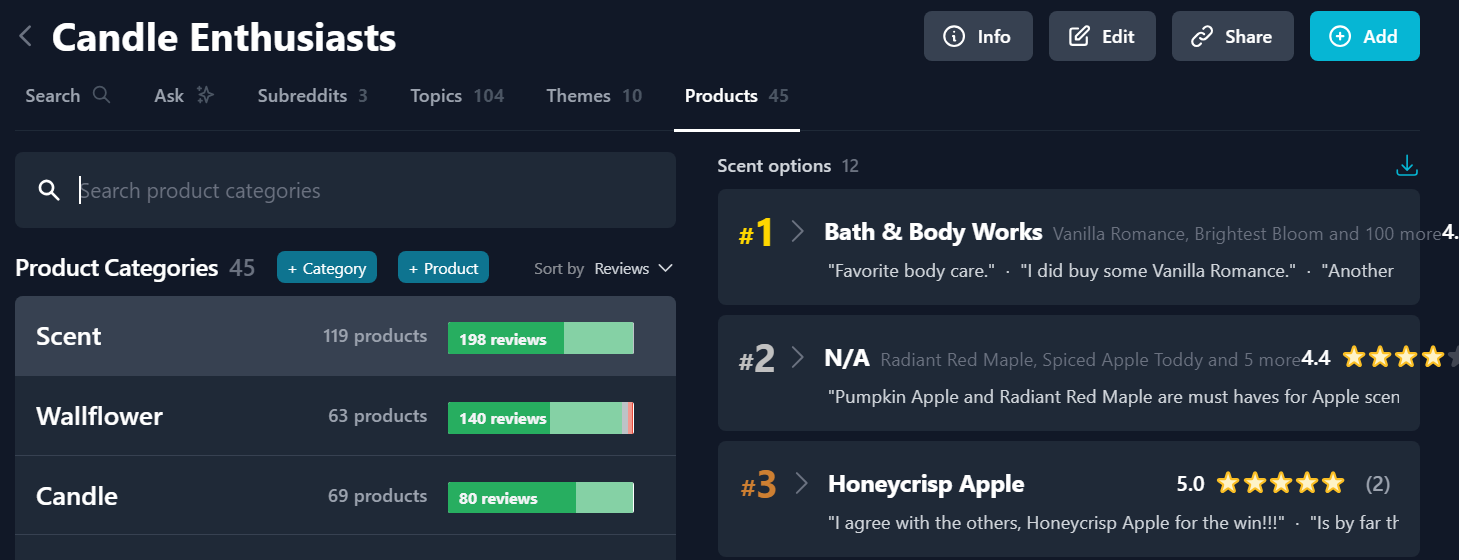Switch to the Themes tab
Image resolution: width=1459 pixels, height=560 pixels.
(594, 96)
